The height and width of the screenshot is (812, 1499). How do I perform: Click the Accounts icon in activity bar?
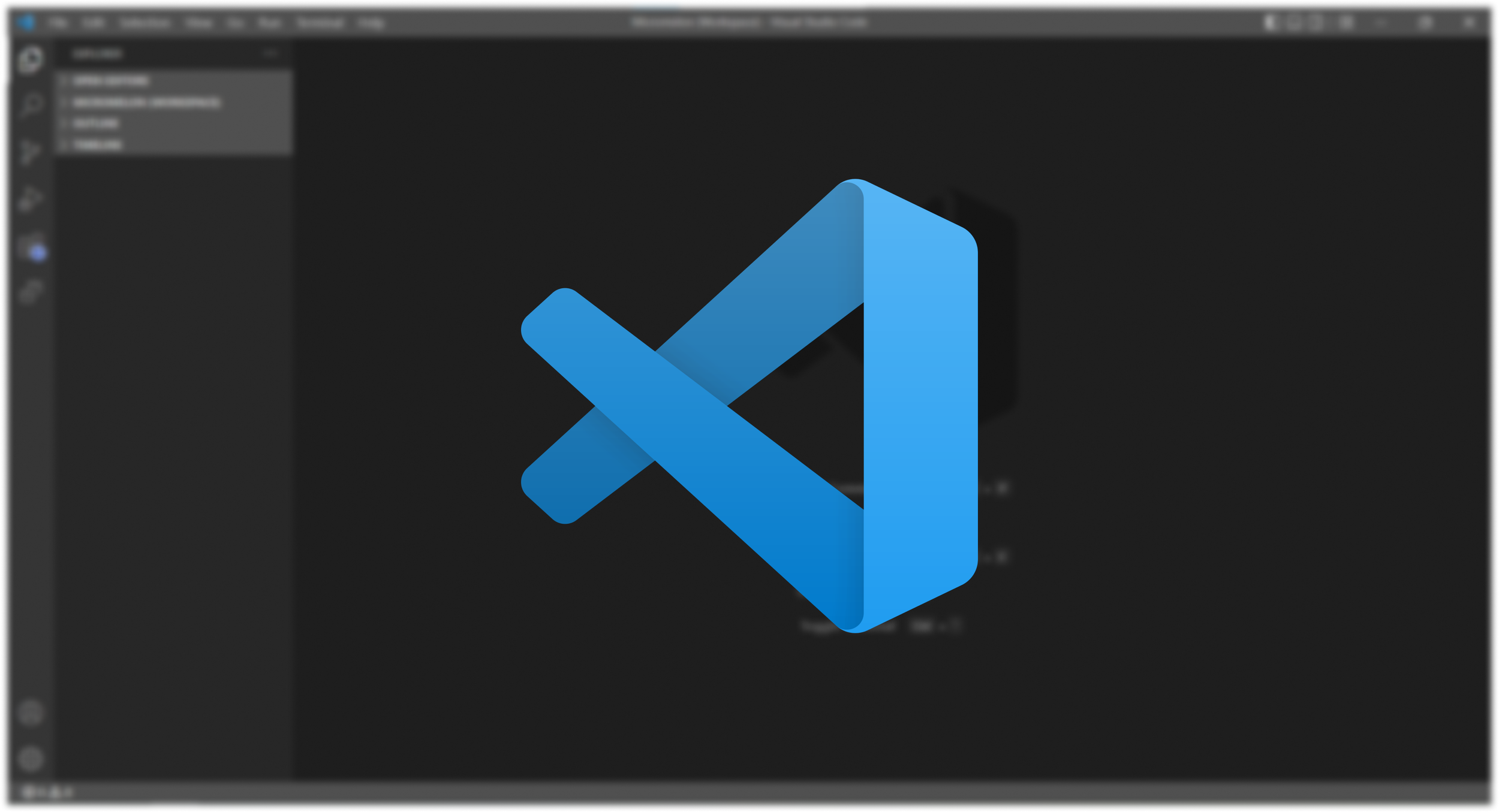pyautogui.click(x=30, y=713)
